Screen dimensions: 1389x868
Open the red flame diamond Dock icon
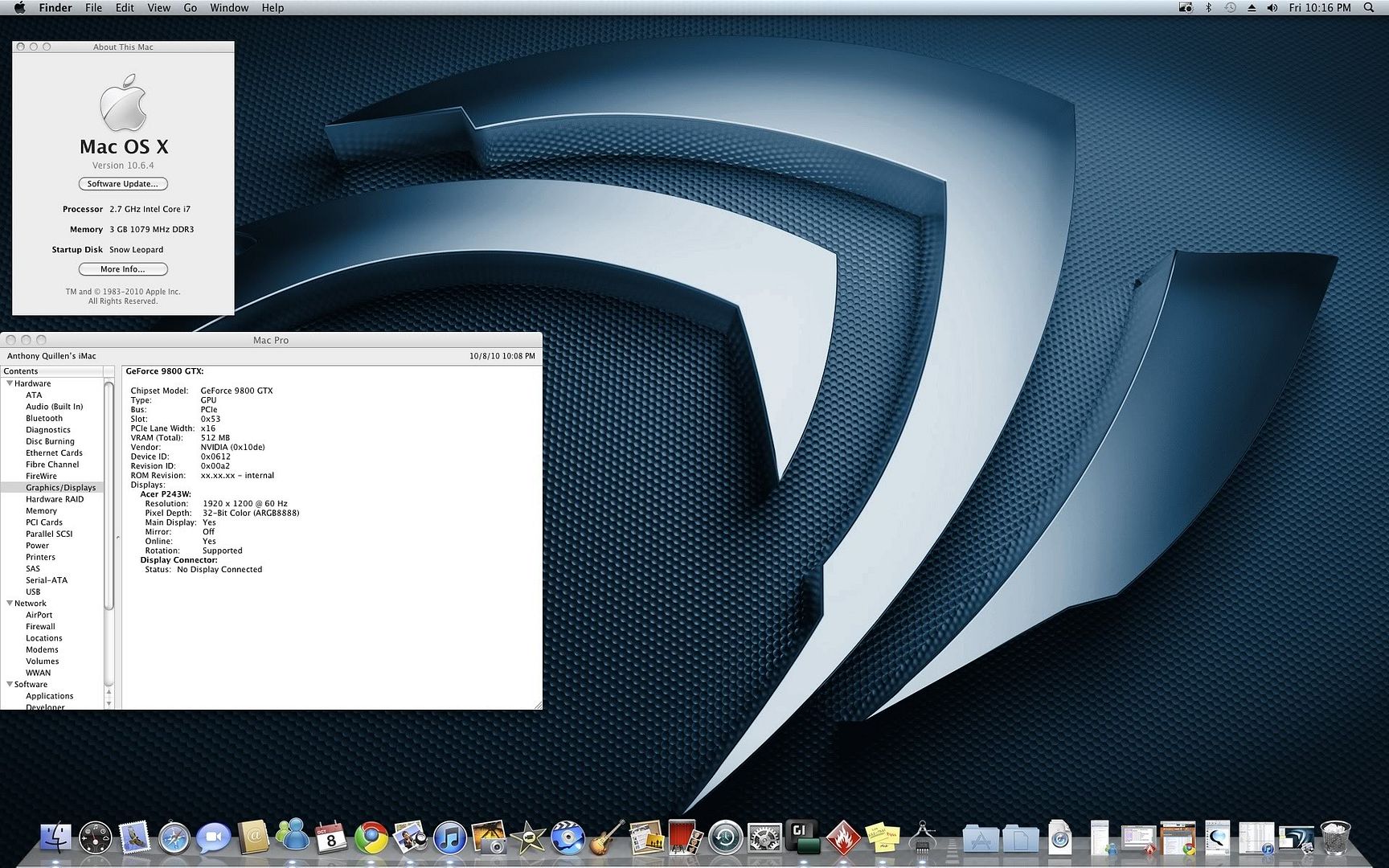842,838
